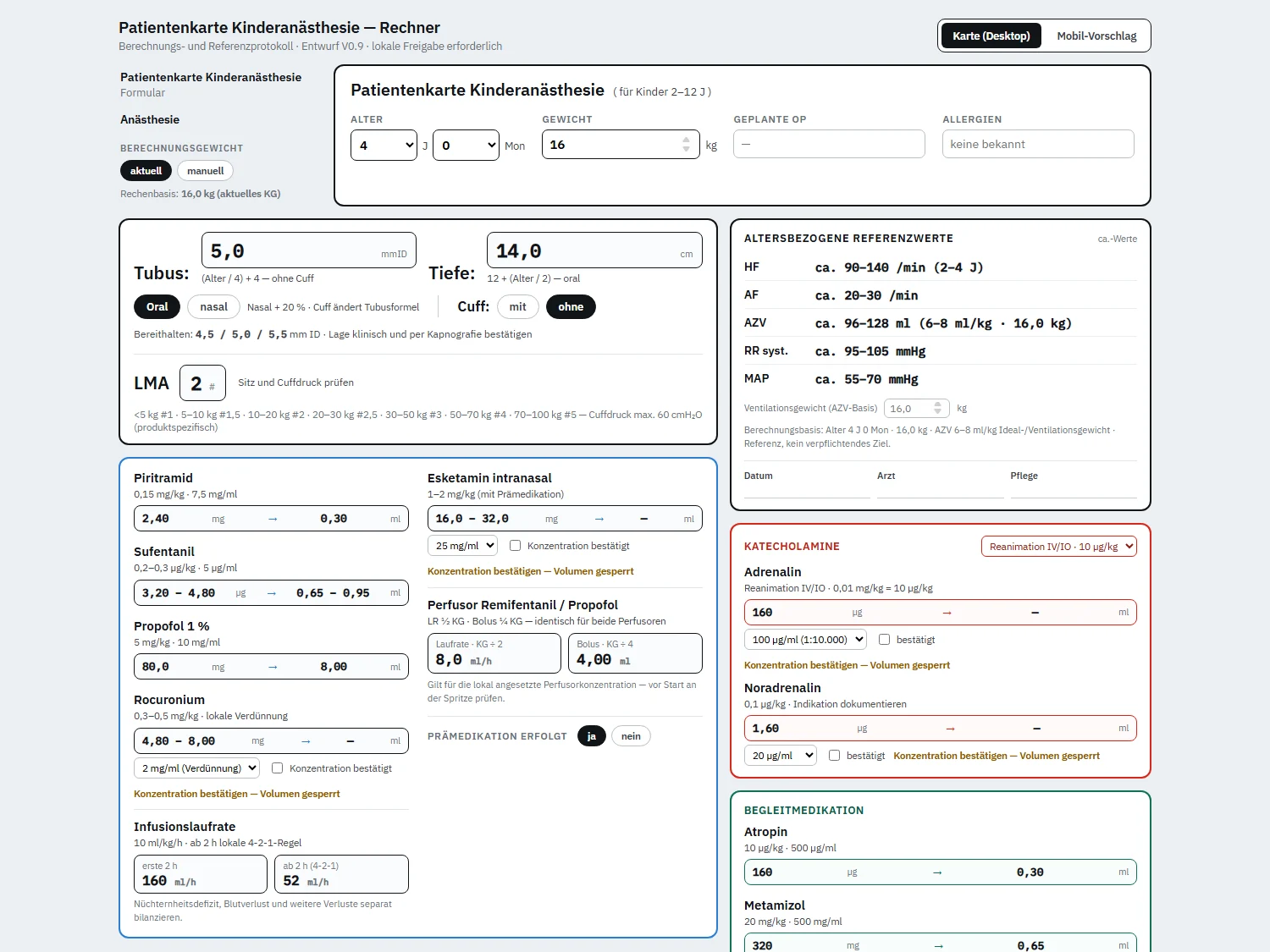
Task: Click the Gewicht kg input field
Action: [x=621, y=145]
